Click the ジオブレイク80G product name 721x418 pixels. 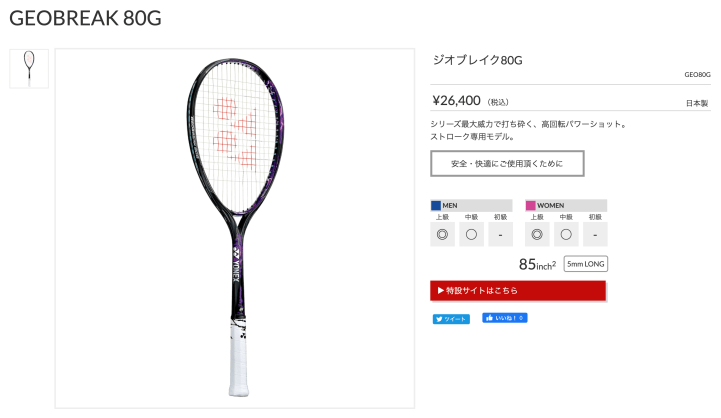coord(478,60)
